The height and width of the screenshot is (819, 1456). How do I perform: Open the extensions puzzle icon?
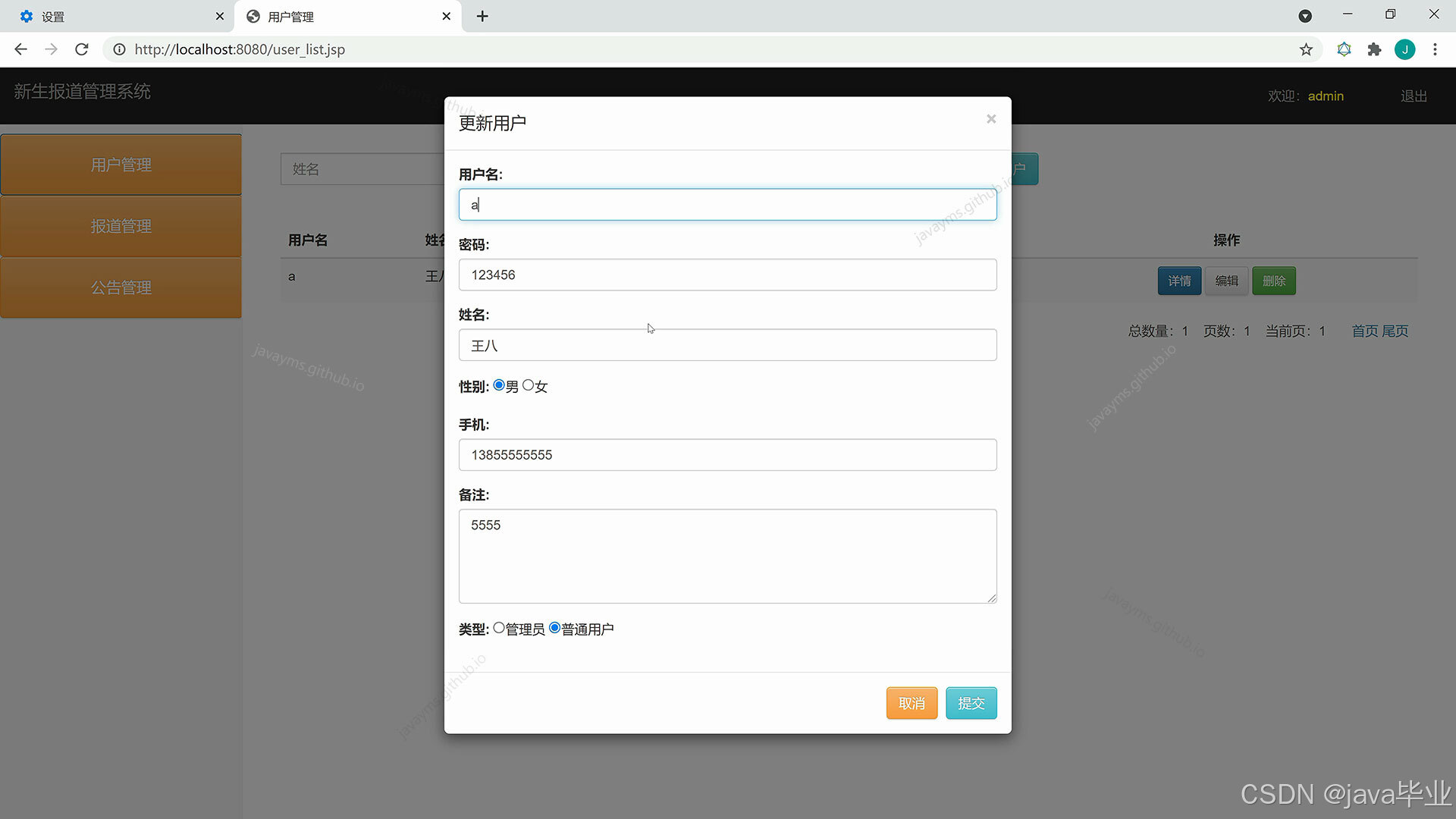tap(1374, 49)
